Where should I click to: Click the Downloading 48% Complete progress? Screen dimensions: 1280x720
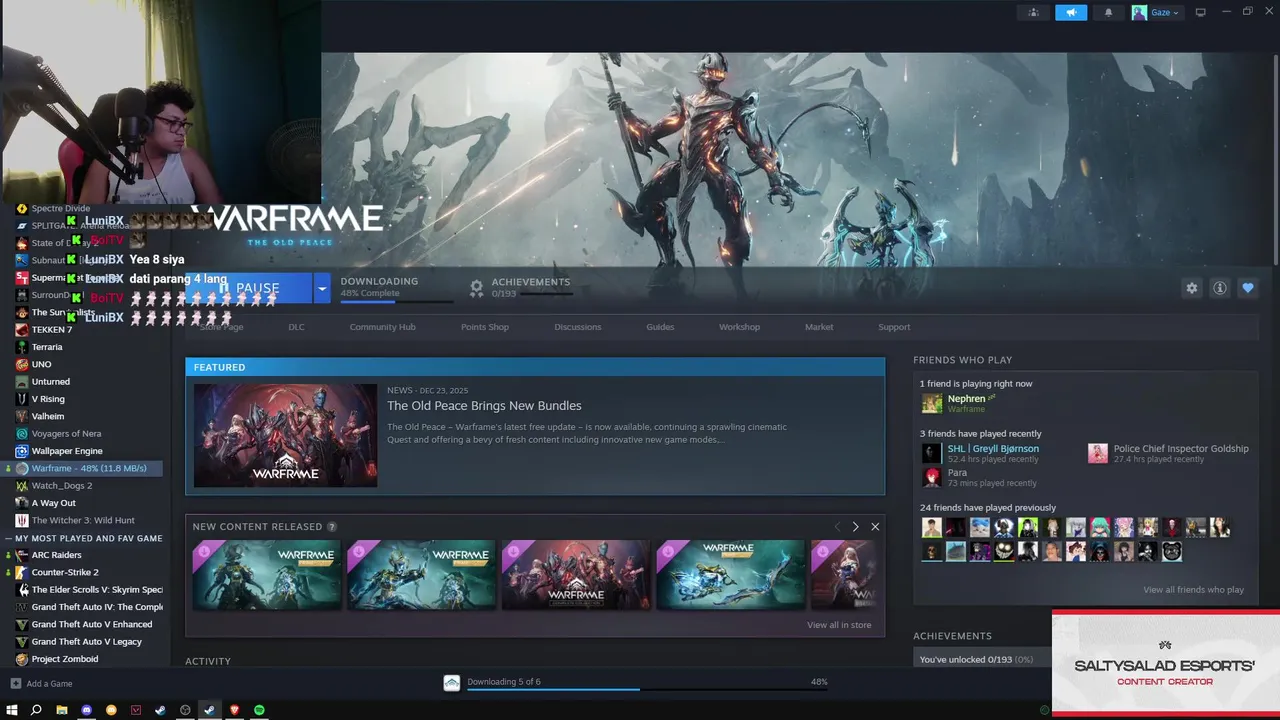(395, 288)
